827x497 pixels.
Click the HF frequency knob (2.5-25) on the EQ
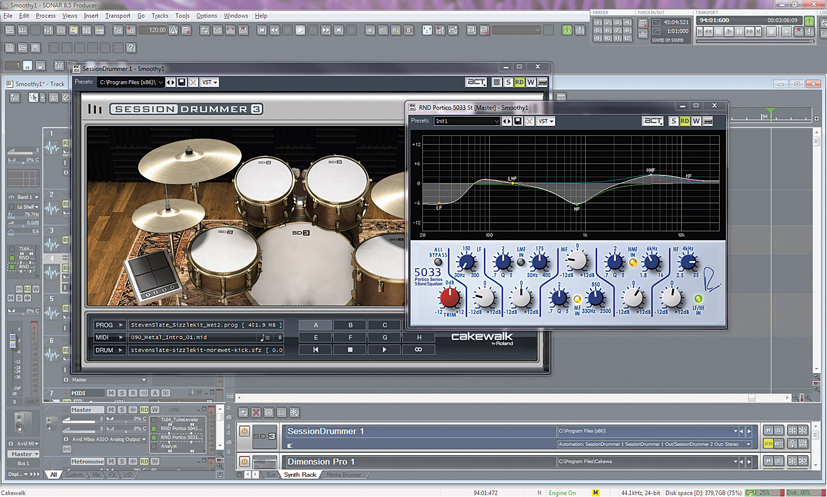688,262
